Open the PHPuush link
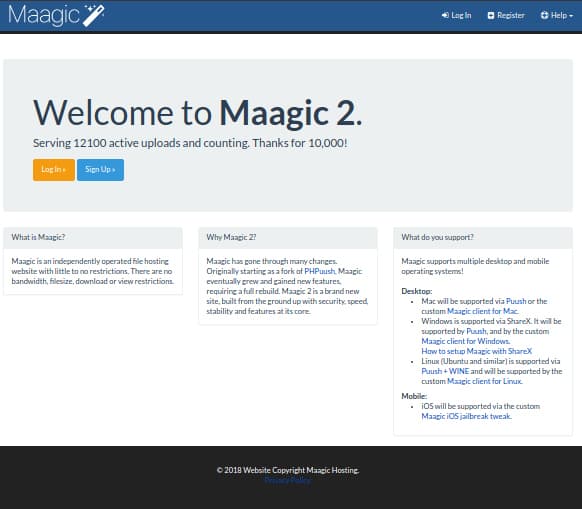 point(320,271)
